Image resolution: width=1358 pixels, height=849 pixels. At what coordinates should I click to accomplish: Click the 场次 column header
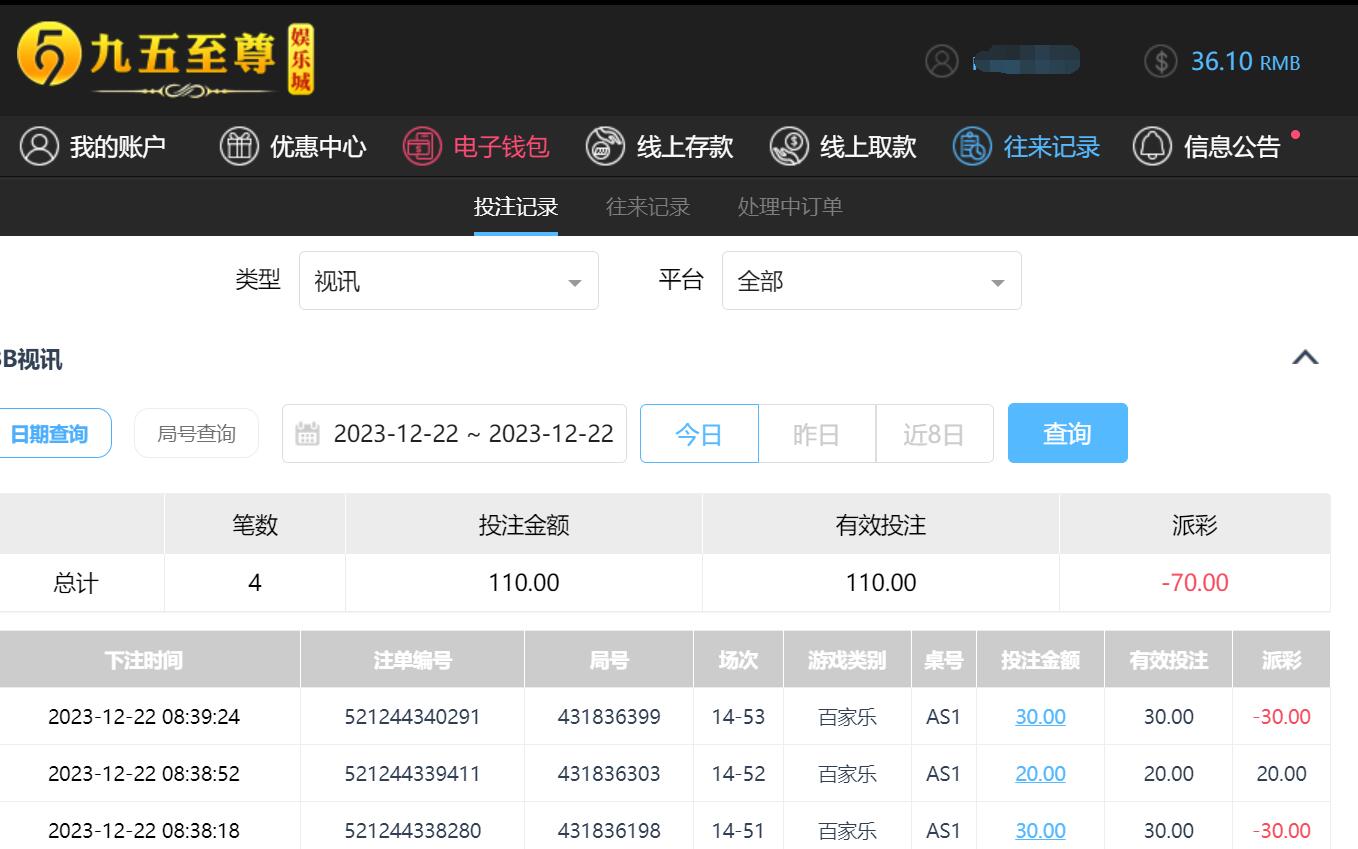pos(738,660)
